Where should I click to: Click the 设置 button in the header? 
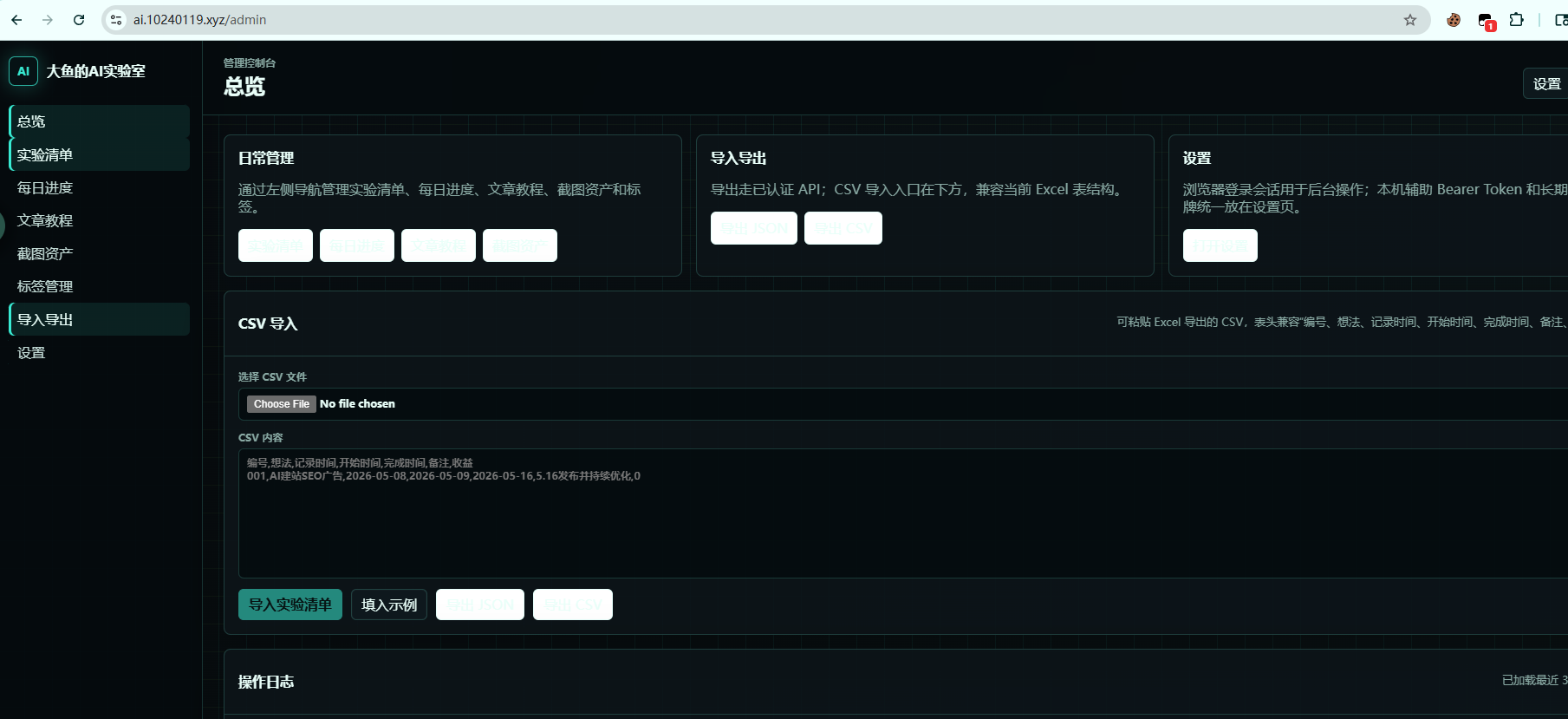click(1546, 83)
